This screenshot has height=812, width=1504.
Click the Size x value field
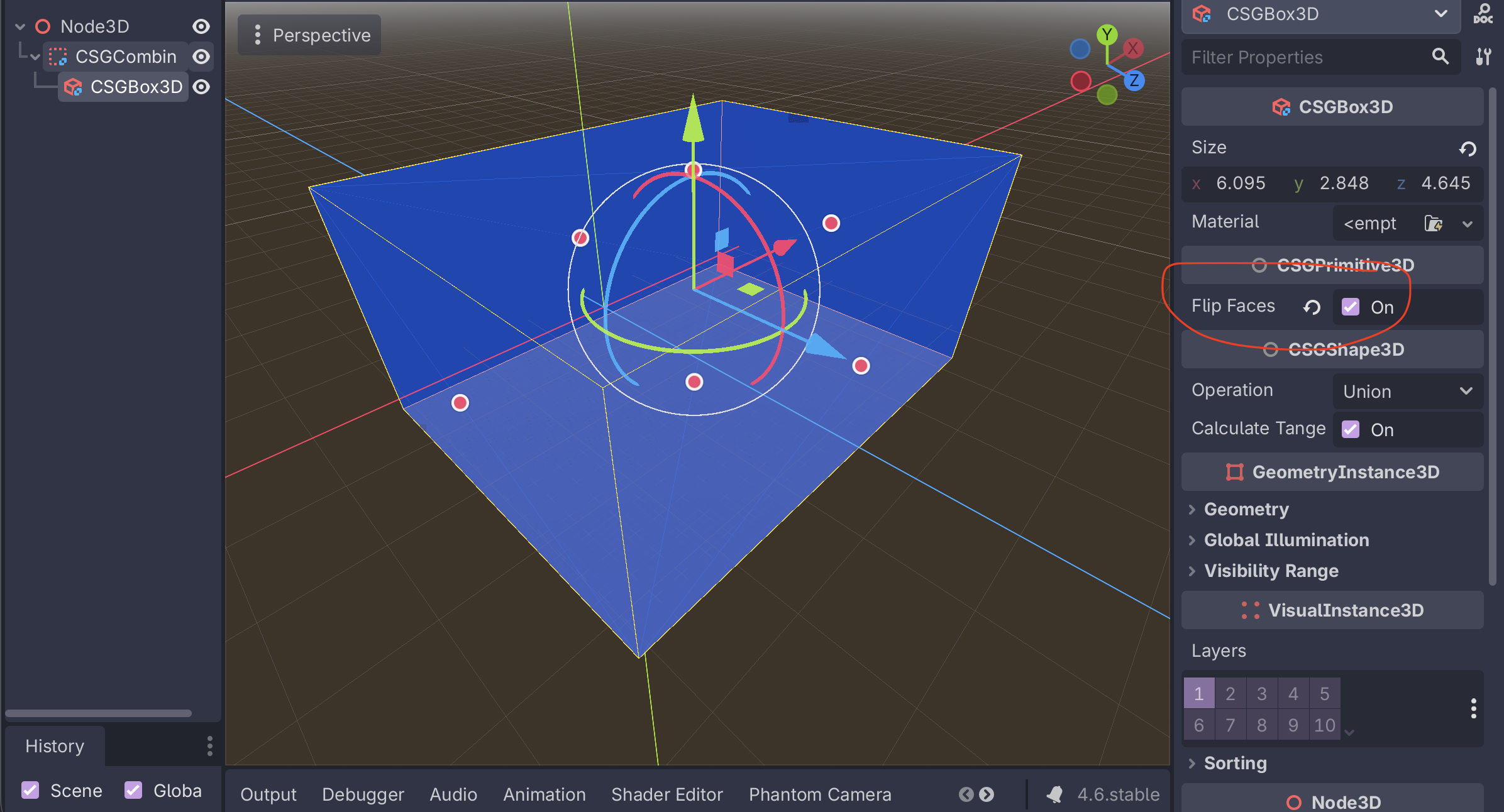1240,183
